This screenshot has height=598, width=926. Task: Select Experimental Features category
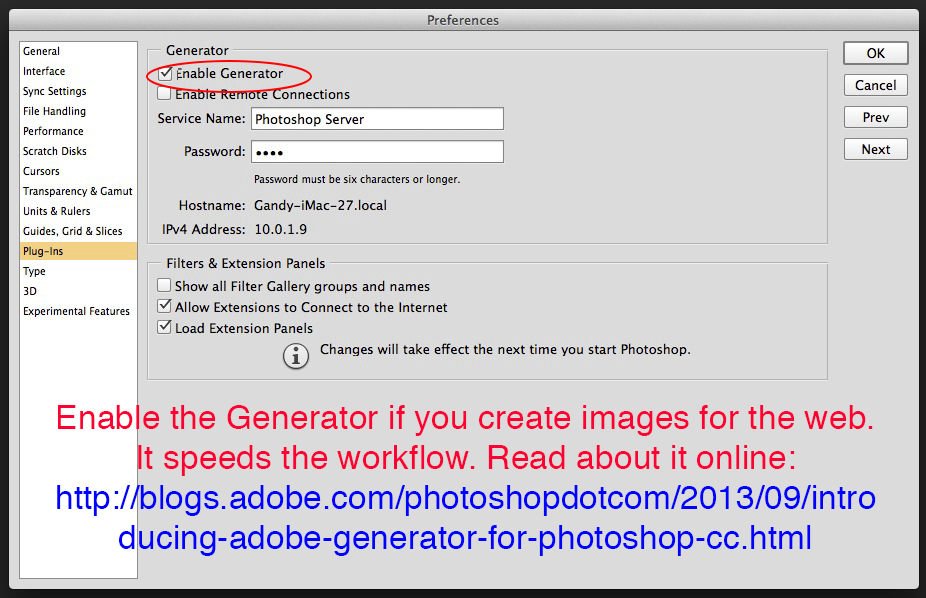78,311
